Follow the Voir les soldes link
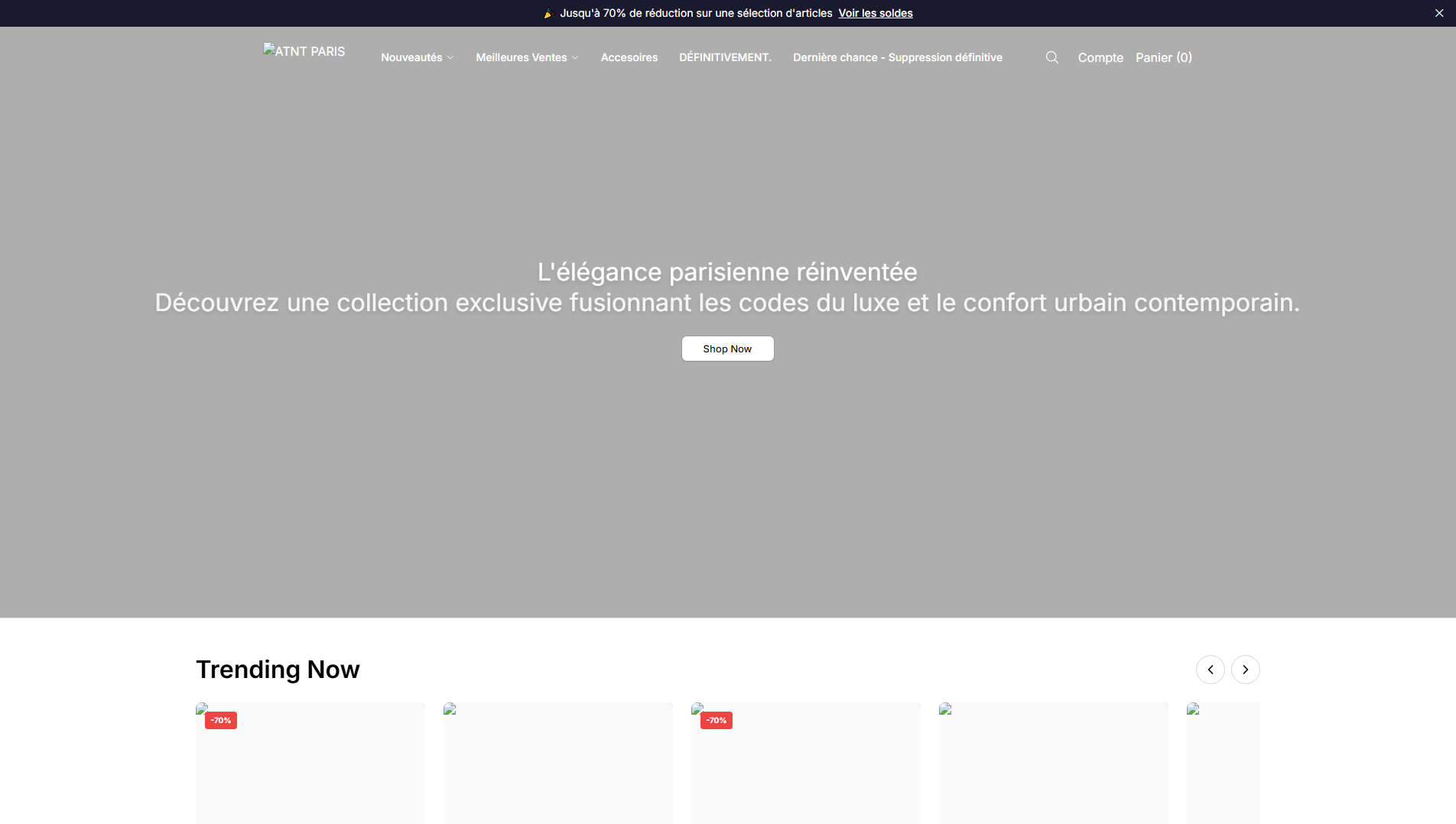This screenshot has height=824, width=1456. pos(876,13)
